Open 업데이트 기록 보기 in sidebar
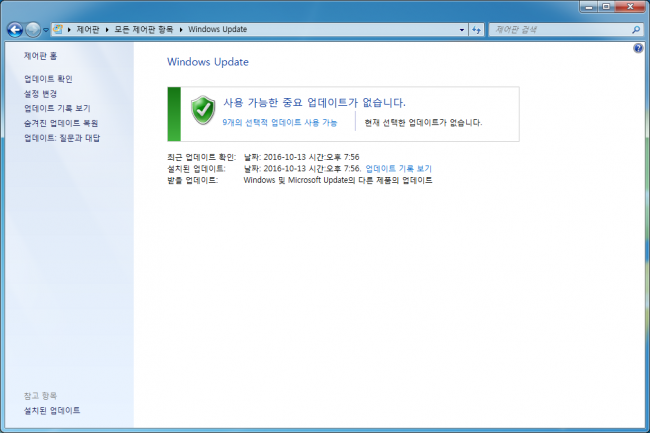 tap(57, 108)
